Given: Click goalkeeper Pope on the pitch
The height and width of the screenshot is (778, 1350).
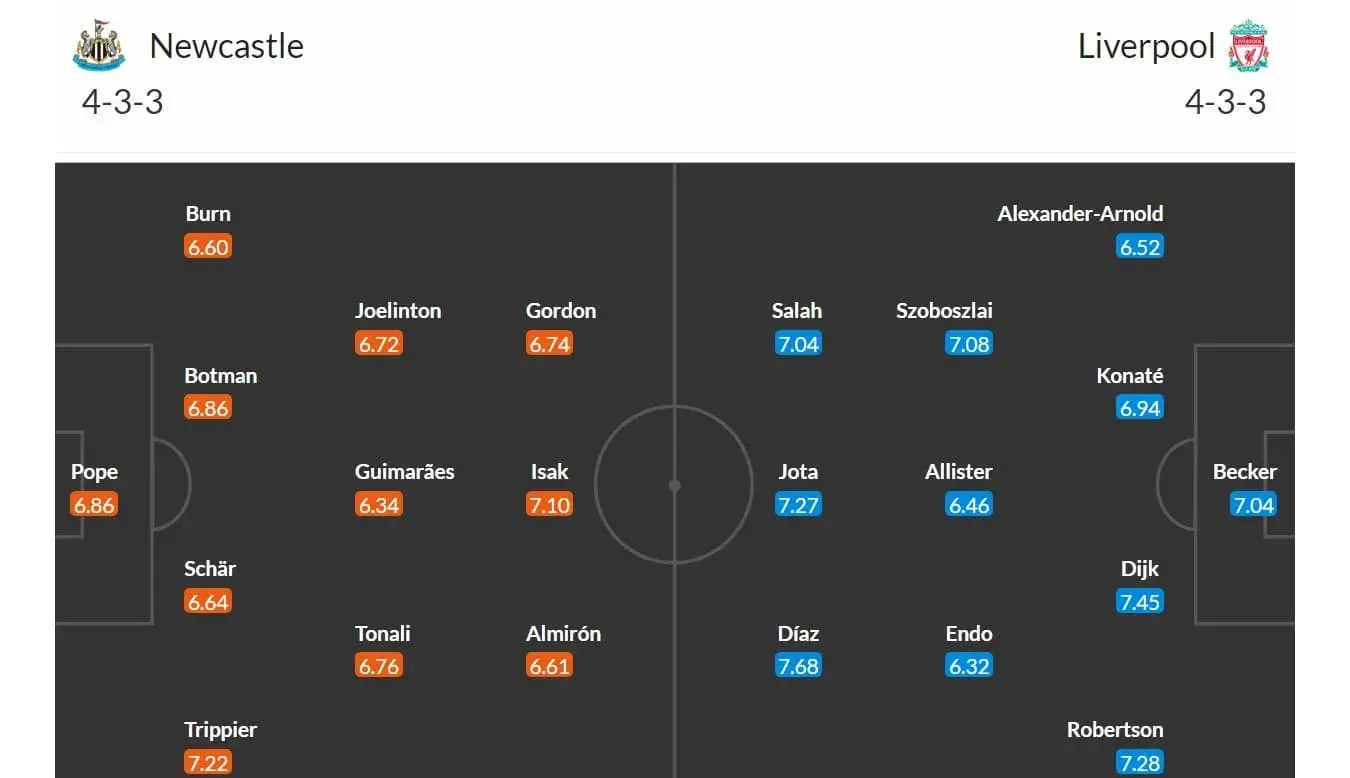Looking at the screenshot, I should click(x=94, y=472).
